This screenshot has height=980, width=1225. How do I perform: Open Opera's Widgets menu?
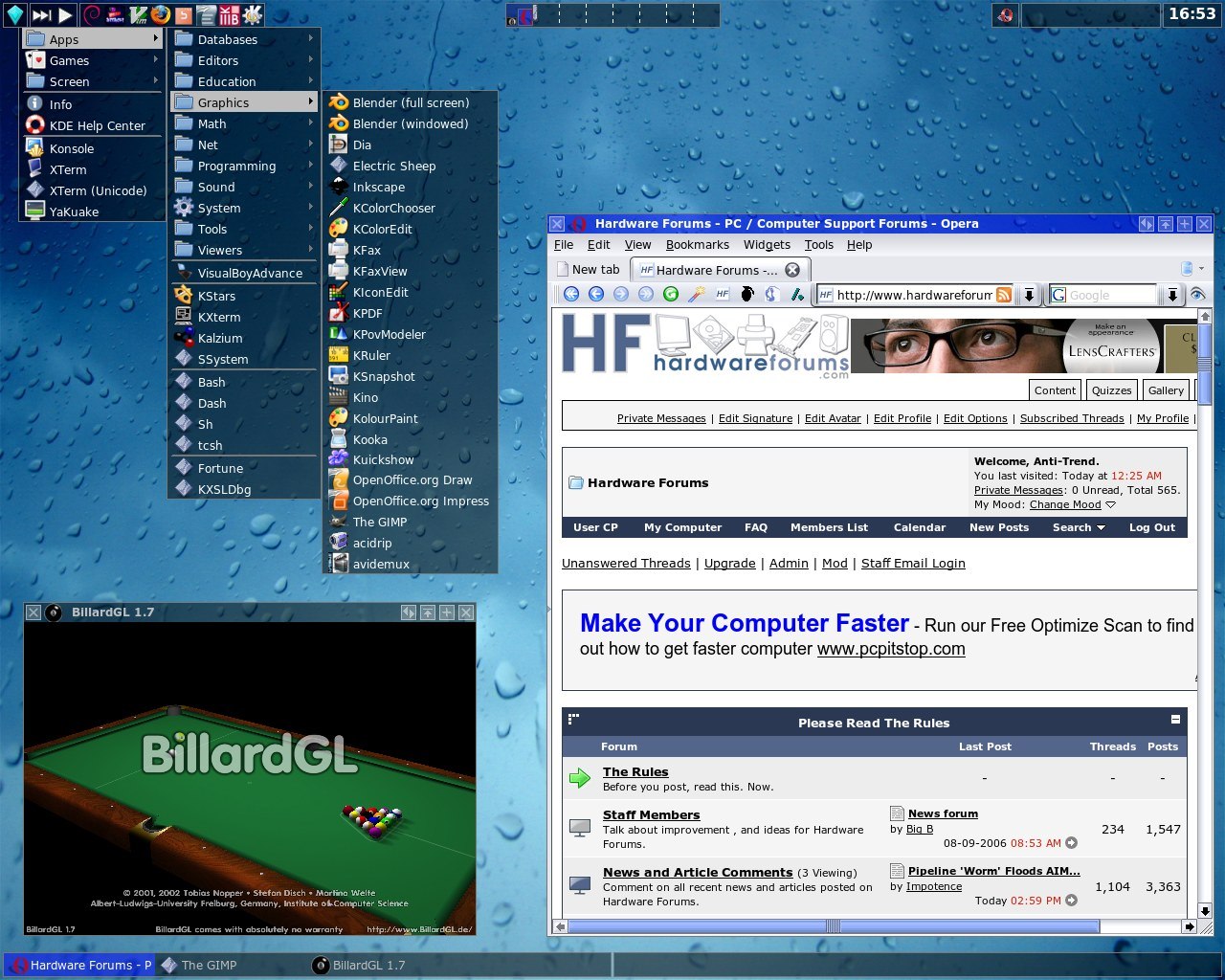pyautogui.click(x=767, y=245)
